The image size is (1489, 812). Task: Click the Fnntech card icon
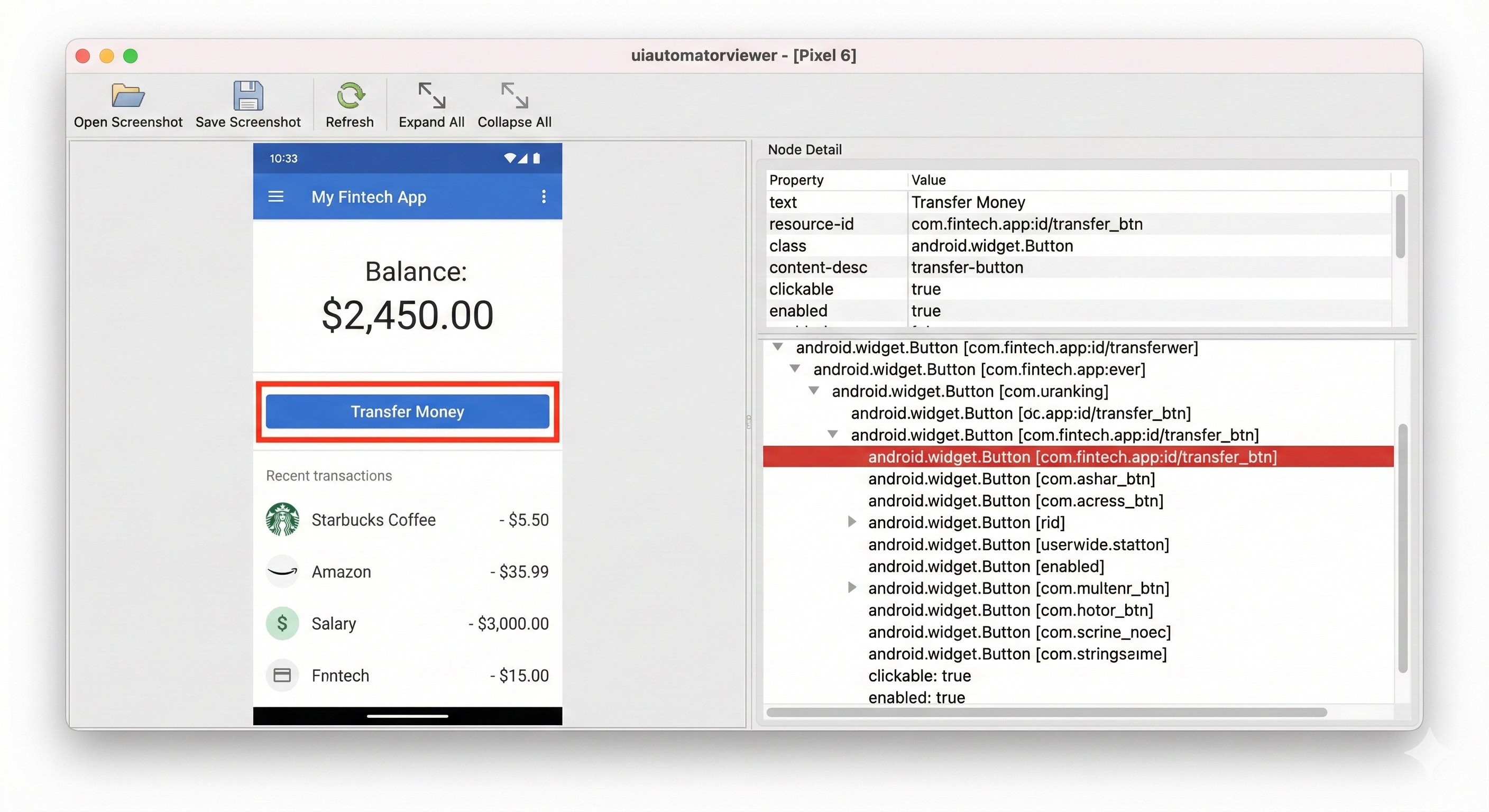pos(282,675)
